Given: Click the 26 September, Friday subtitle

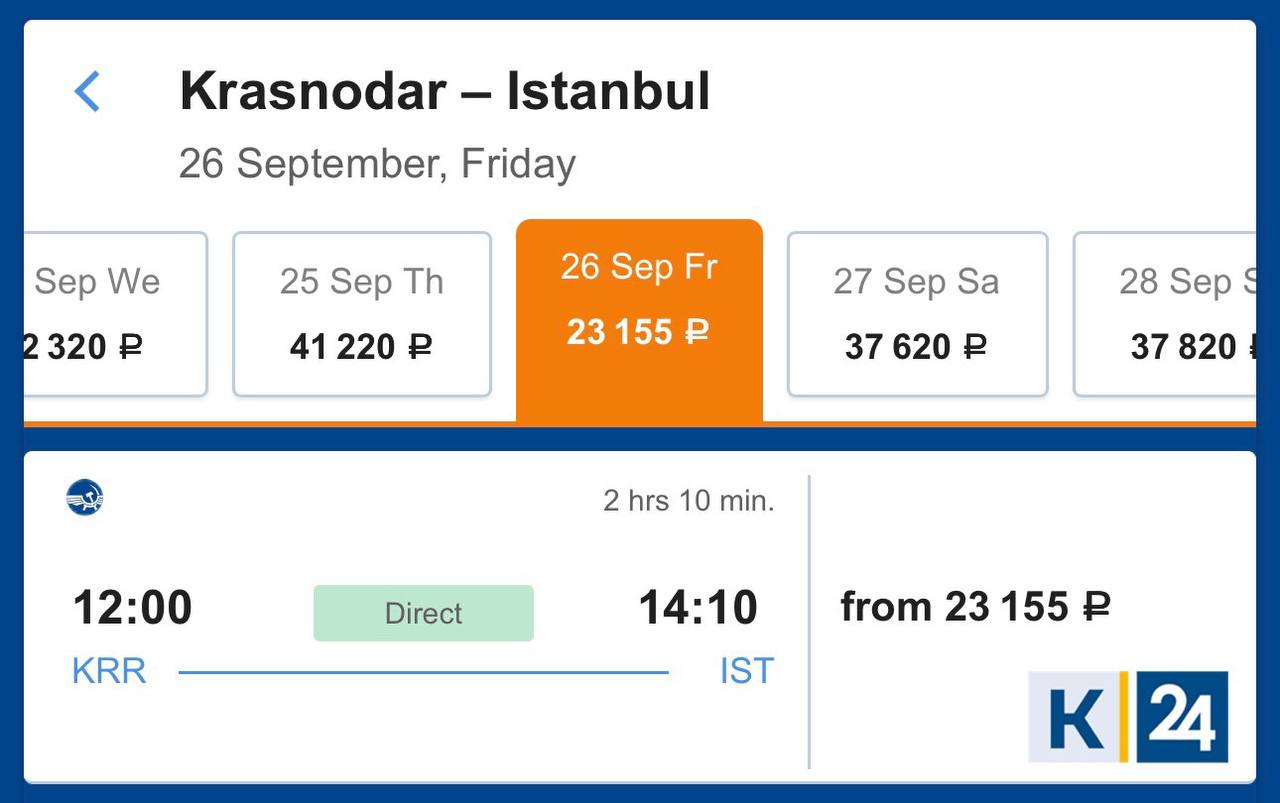Looking at the screenshot, I should [377, 163].
